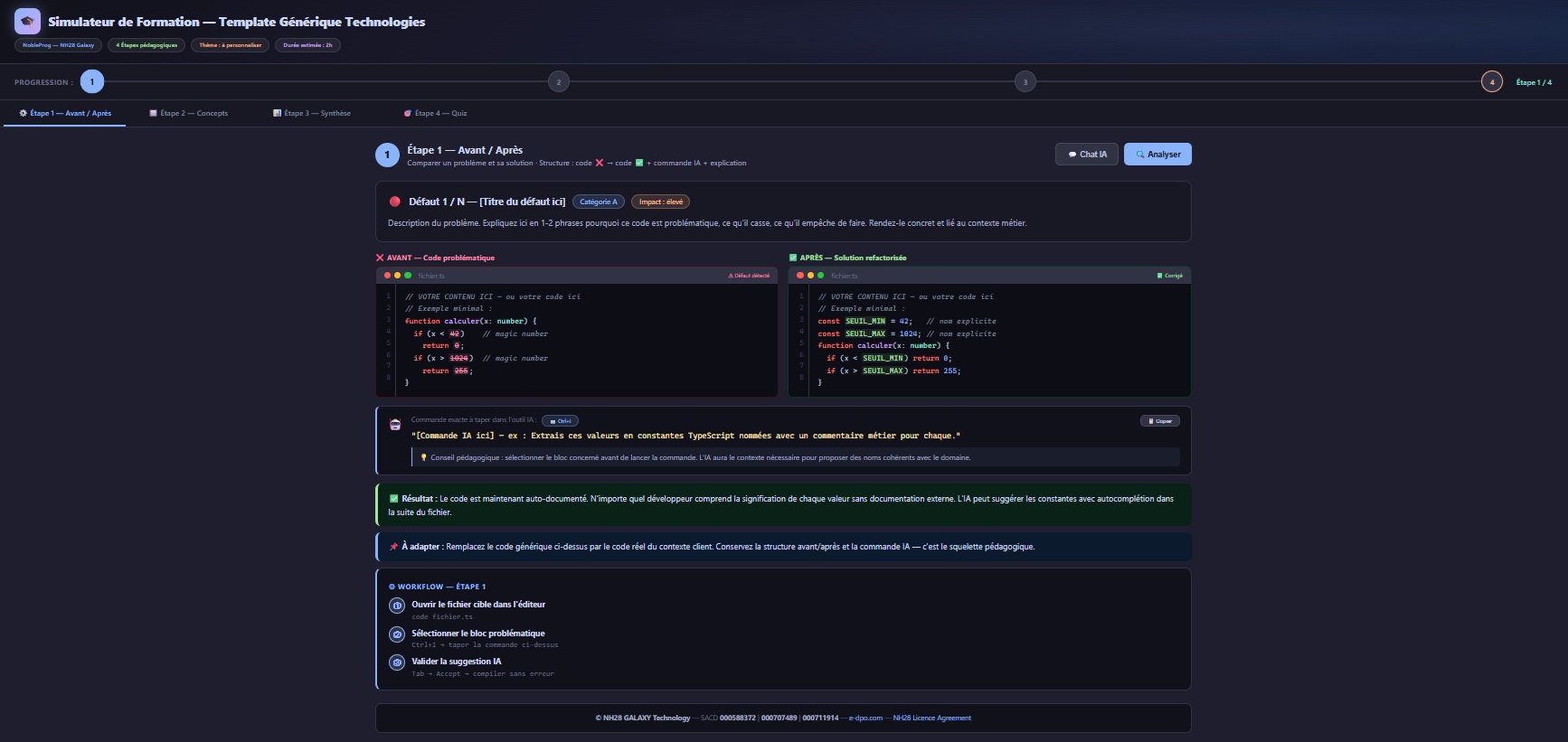
Task: Click the pin icon before À adapter
Action: click(x=393, y=547)
